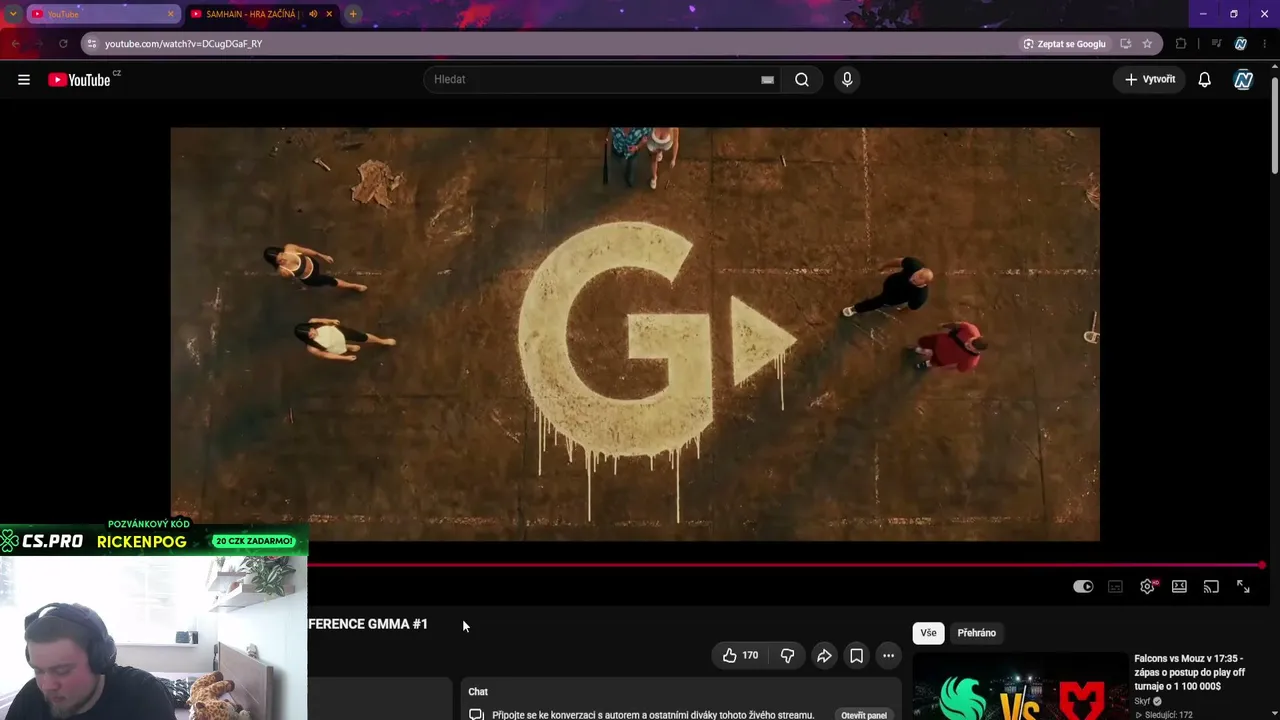Dislike the video with thumbs down
This screenshot has width=1280, height=720.
[x=787, y=656]
